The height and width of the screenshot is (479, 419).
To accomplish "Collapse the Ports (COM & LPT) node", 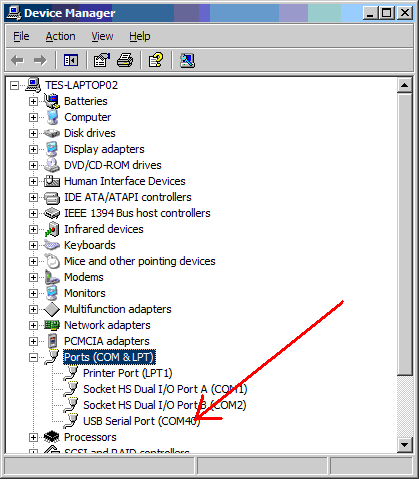I will click(33, 357).
